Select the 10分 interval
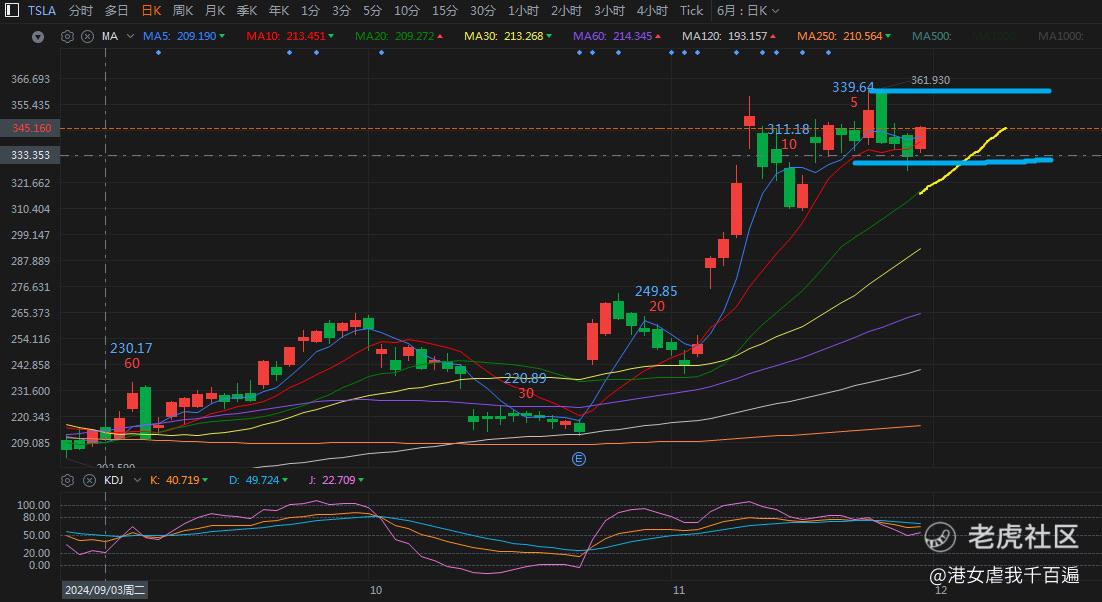This screenshot has width=1102, height=602. click(406, 11)
